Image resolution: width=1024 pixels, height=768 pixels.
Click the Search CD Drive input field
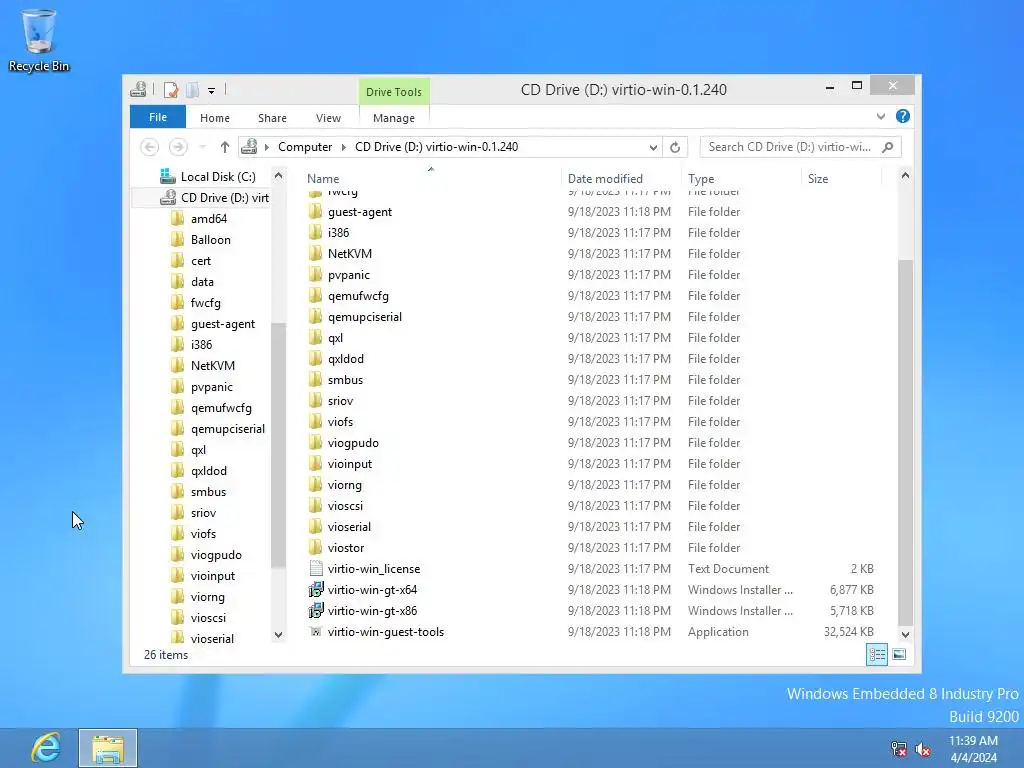[790, 147]
